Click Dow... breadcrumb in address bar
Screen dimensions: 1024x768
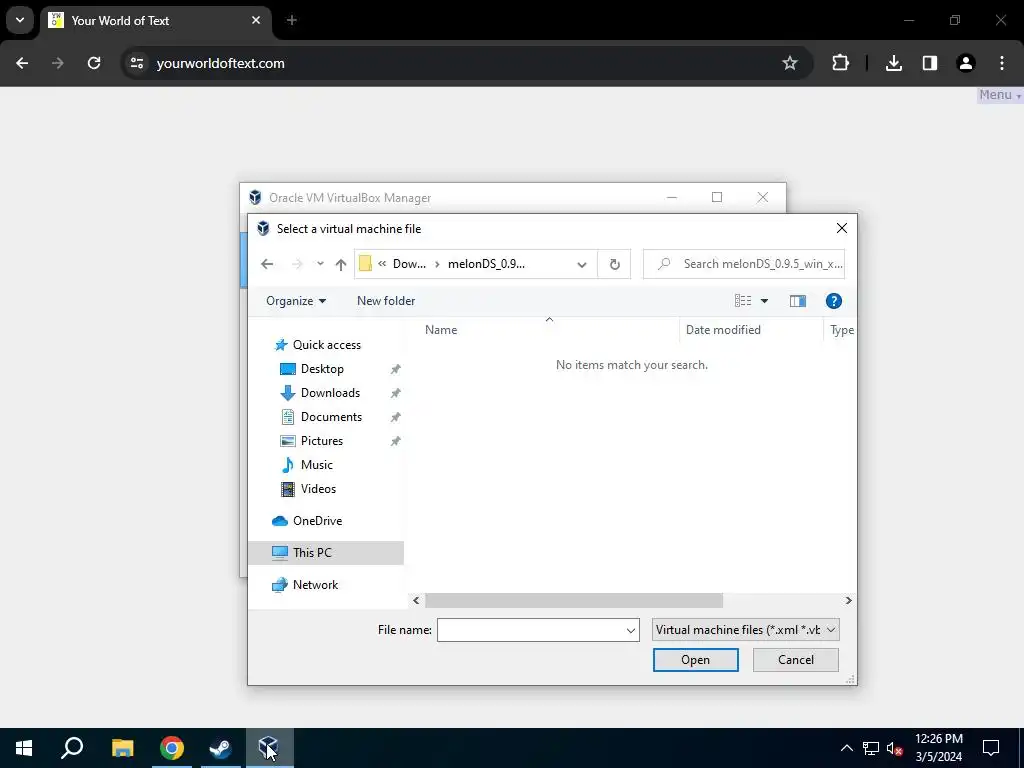click(x=409, y=264)
